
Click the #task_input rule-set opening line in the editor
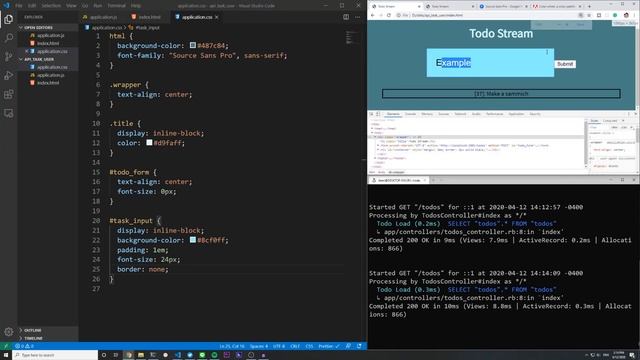coord(135,221)
